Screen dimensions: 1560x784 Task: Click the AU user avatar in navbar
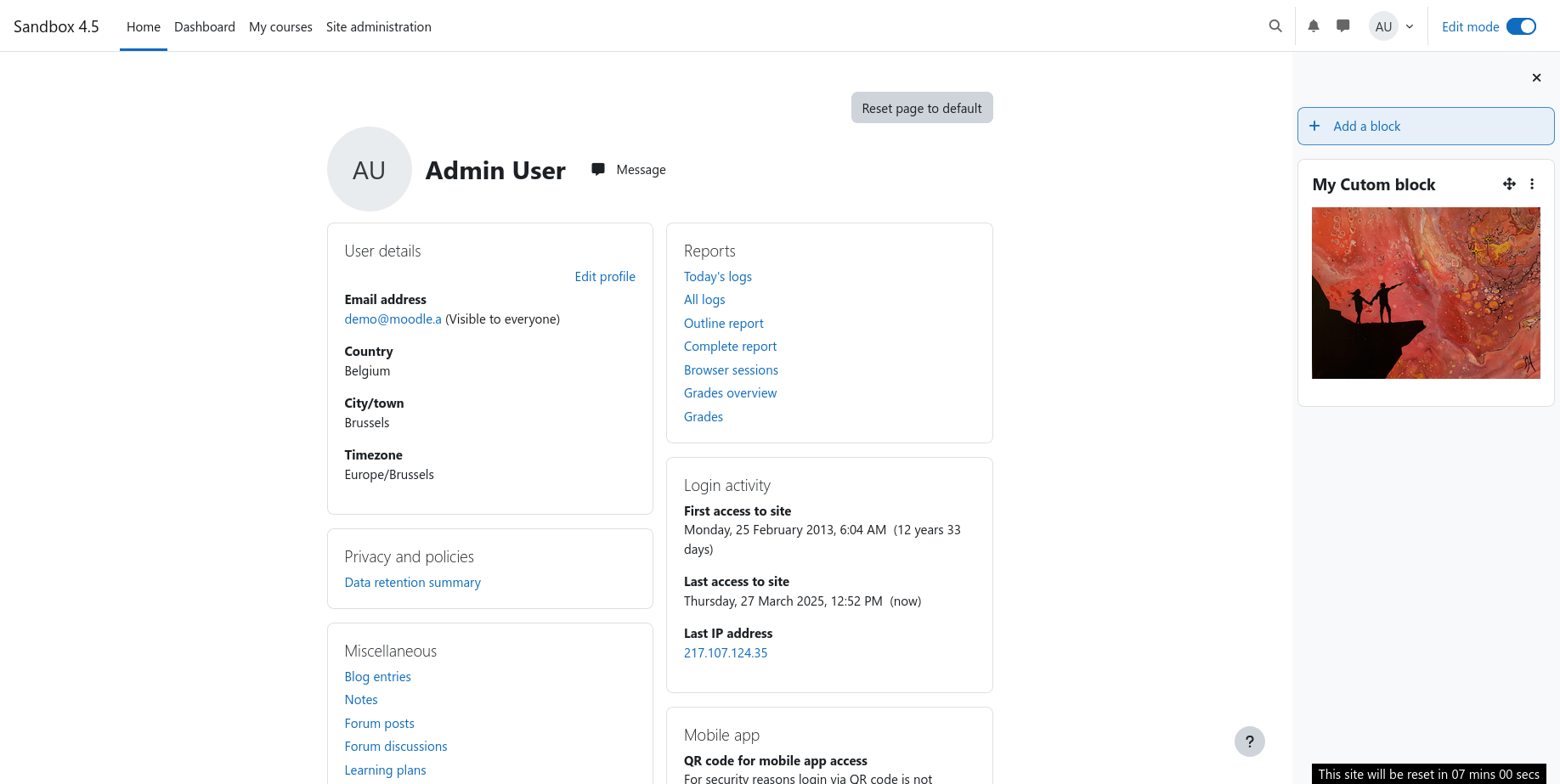tap(1383, 26)
